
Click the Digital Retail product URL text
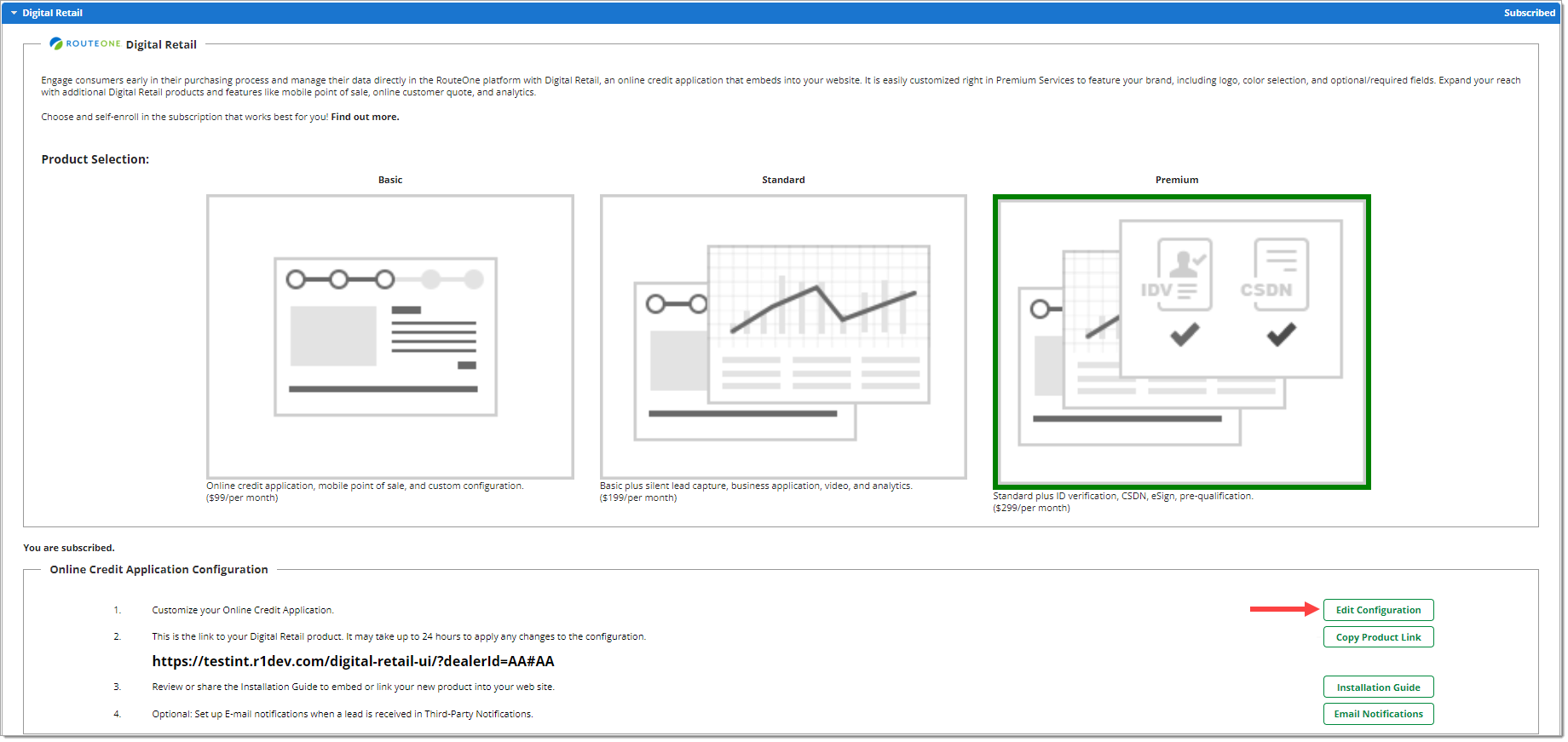[x=353, y=661]
